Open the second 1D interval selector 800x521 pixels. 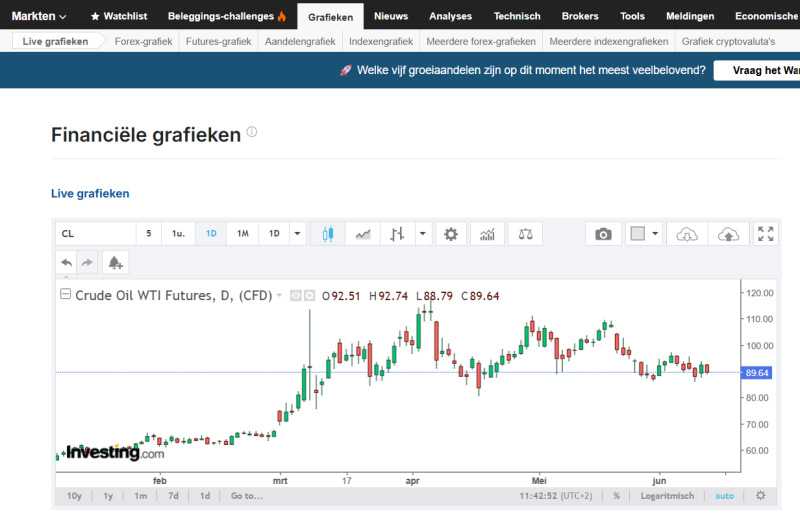(x=274, y=234)
